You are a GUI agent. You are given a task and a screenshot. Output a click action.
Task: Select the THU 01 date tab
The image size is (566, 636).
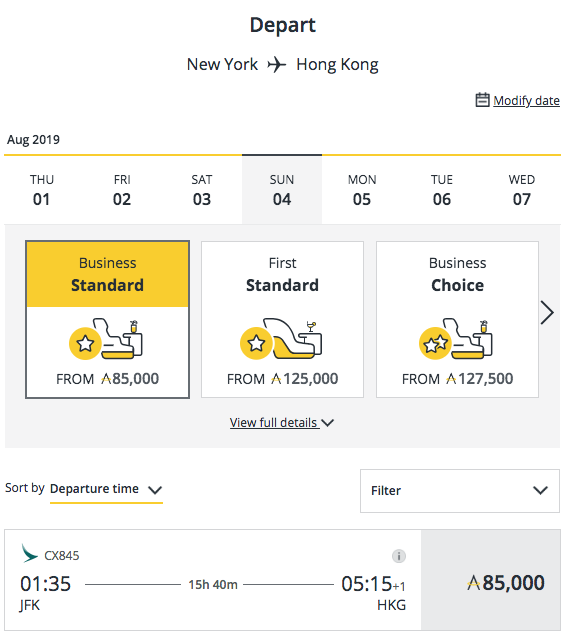pyautogui.click(x=42, y=190)
